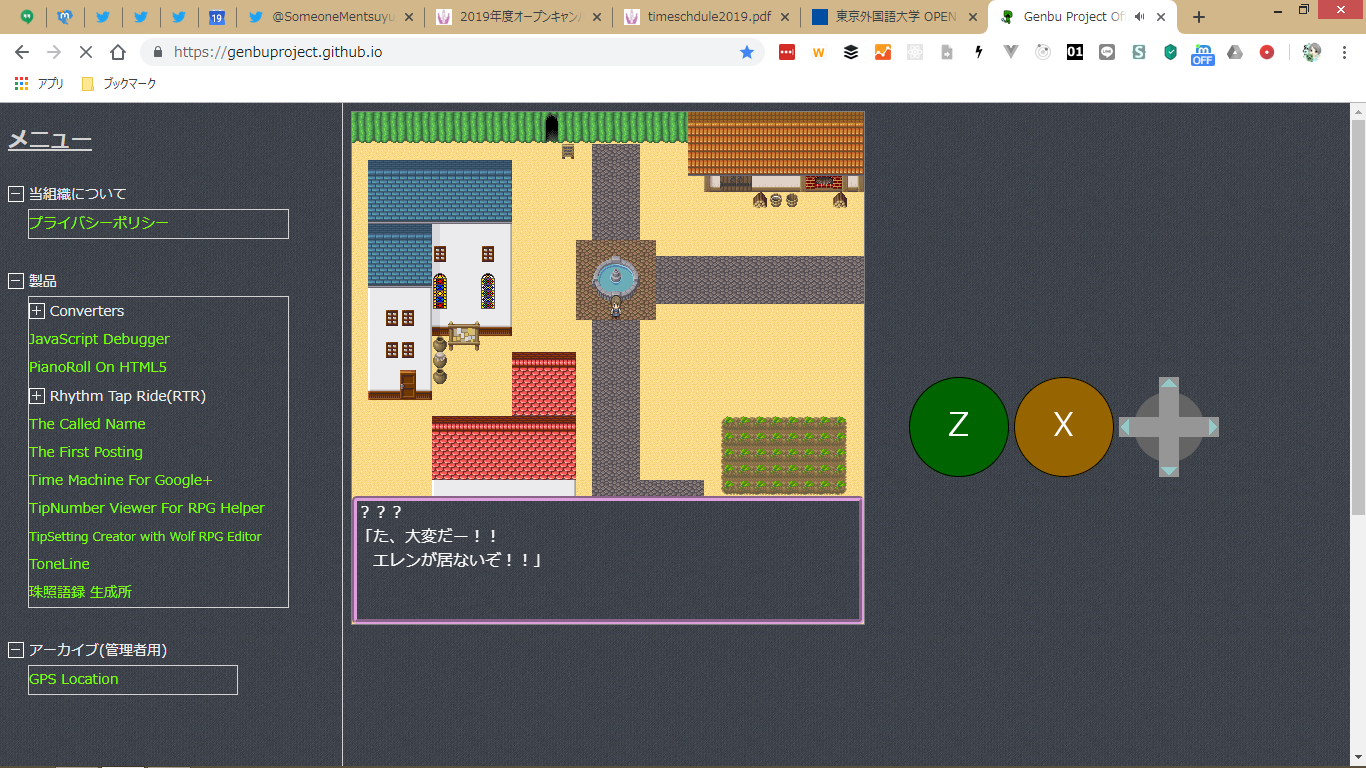Collapse the 当組織について section
Image resolution: width=1366 pixels, height=768 pixels.
(x=16, y=194)
